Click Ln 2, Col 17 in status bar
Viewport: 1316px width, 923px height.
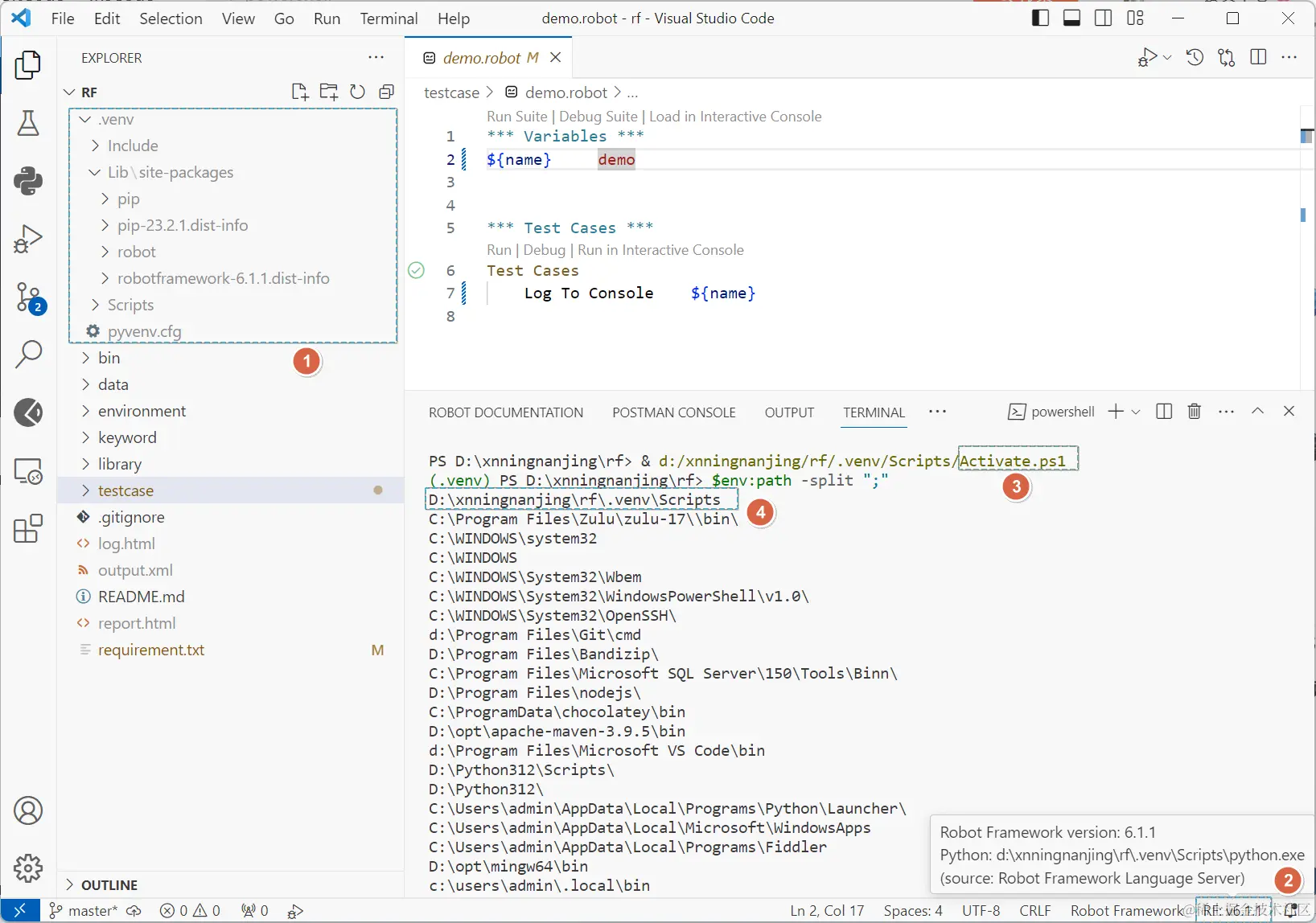pyautogui.click(x=827, y=910)
